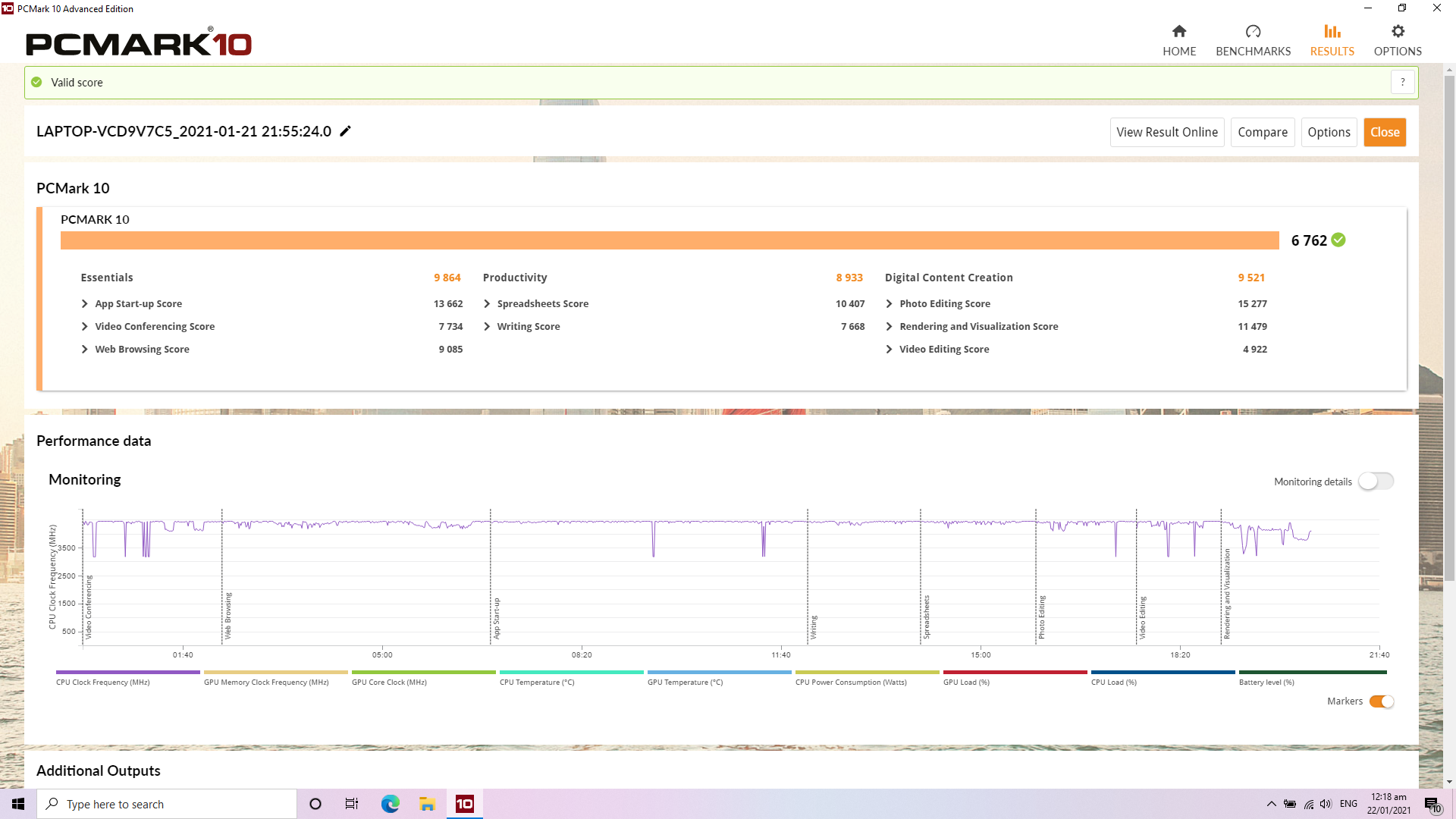Select CPU Power Consumption legend swatch
This screenshot has height=819, width=1456.
[867, 672]
